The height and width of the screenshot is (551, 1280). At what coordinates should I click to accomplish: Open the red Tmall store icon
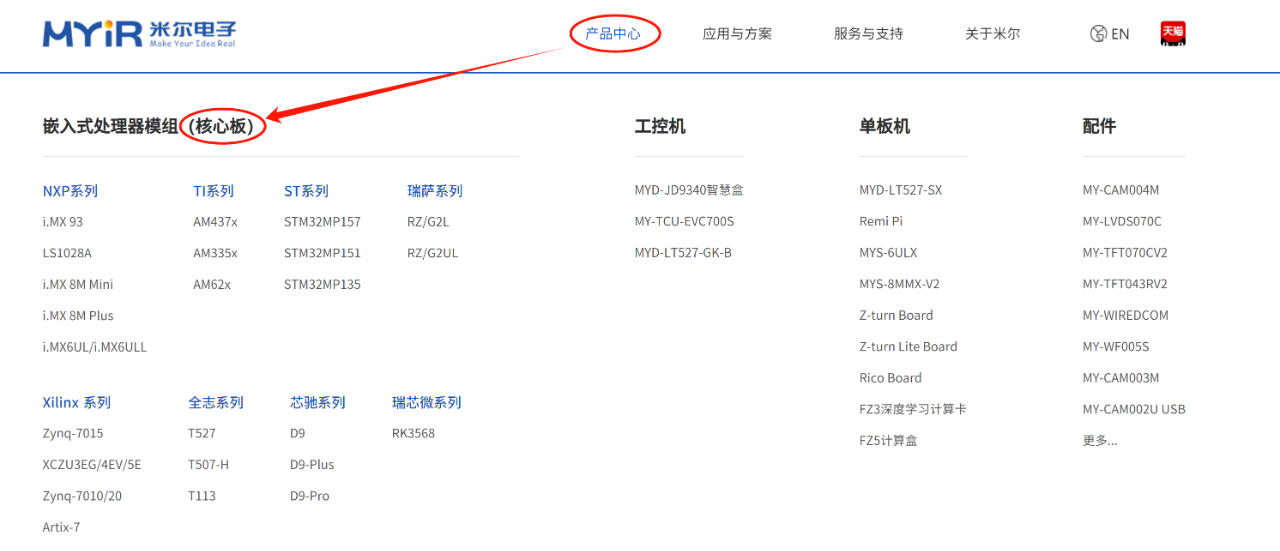(x=1172, y=33)
